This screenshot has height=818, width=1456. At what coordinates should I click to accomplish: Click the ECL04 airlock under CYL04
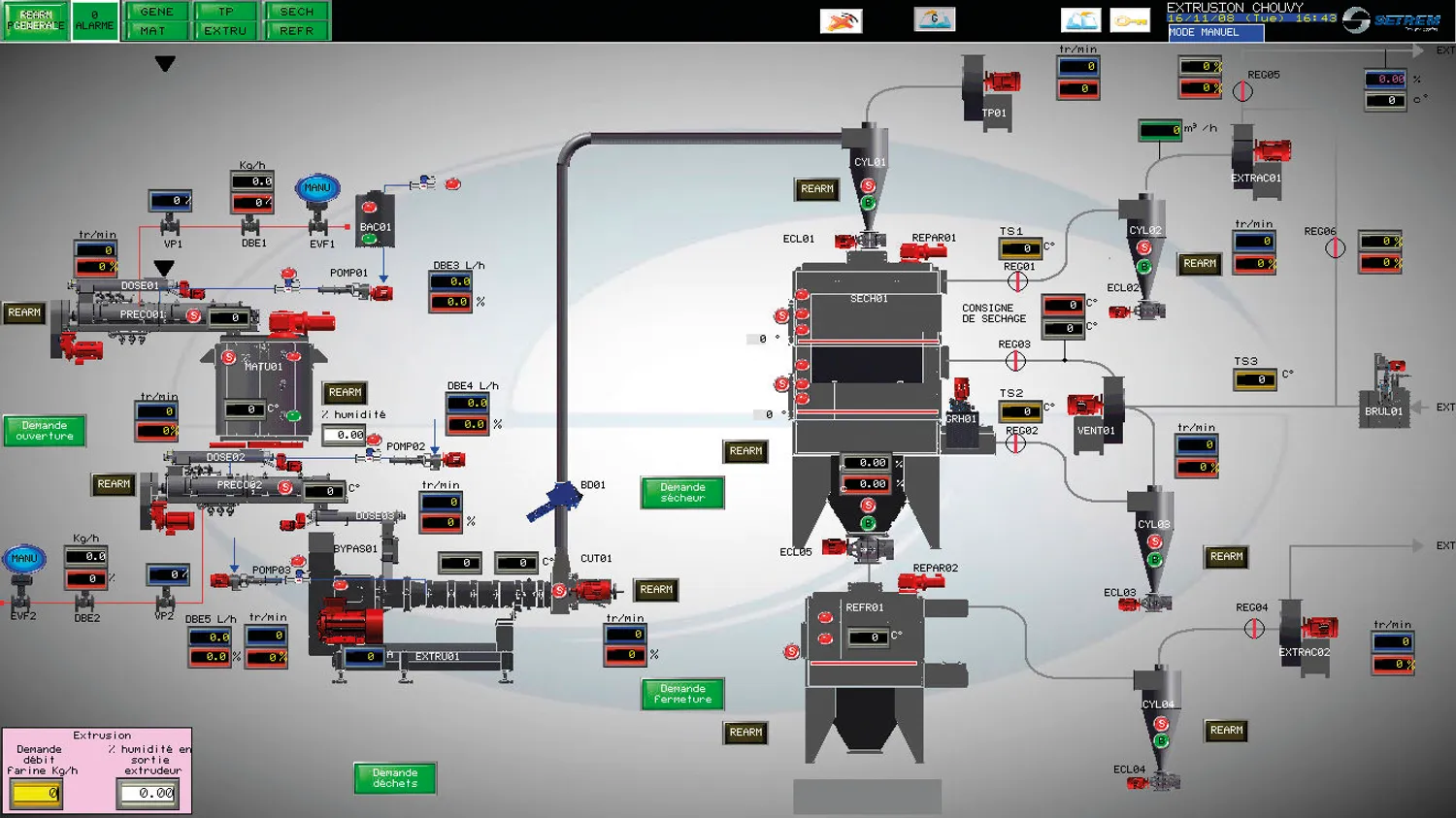[x=1153, y=781]
